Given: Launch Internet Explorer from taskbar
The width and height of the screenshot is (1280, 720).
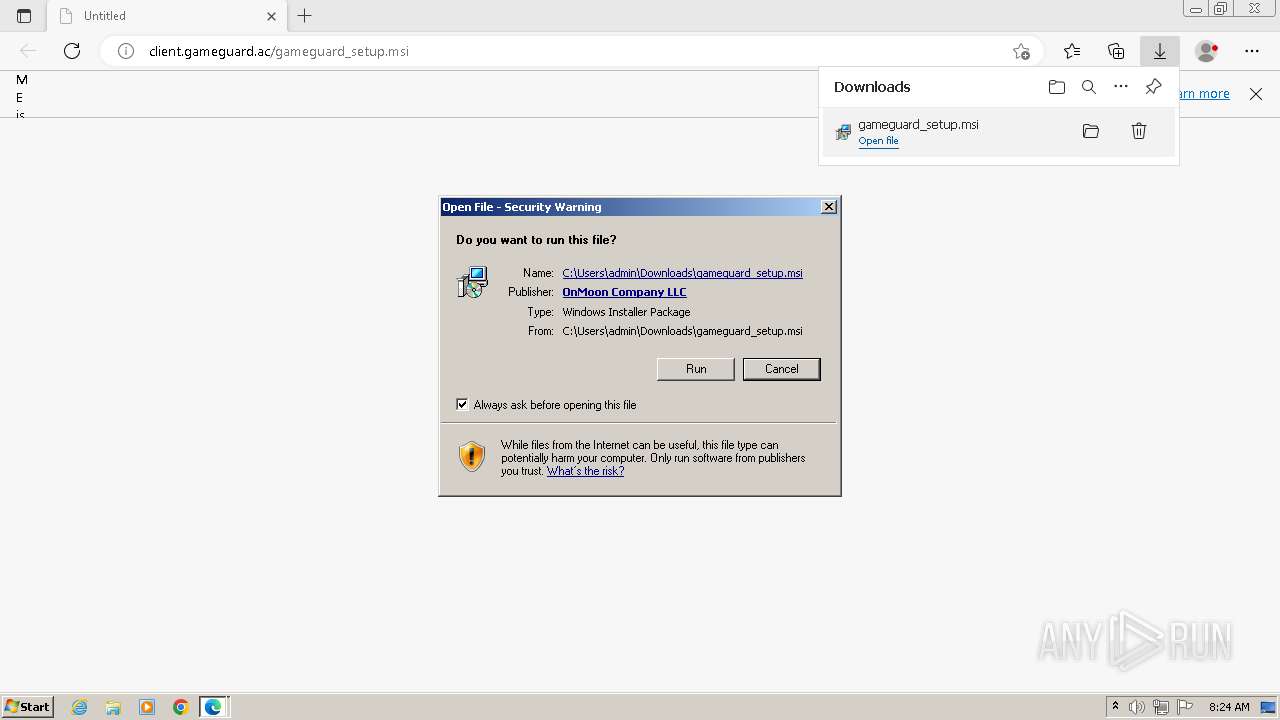Looking at the screenshot, I should 79,707.
